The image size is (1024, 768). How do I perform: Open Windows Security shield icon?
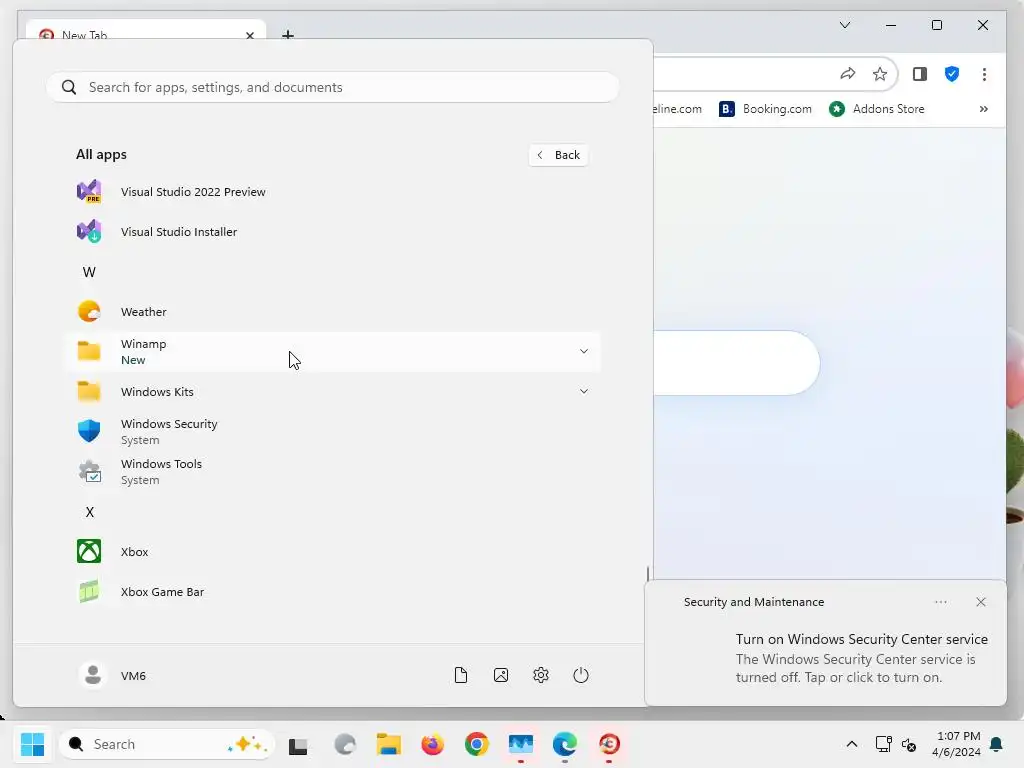pos(89,431)
